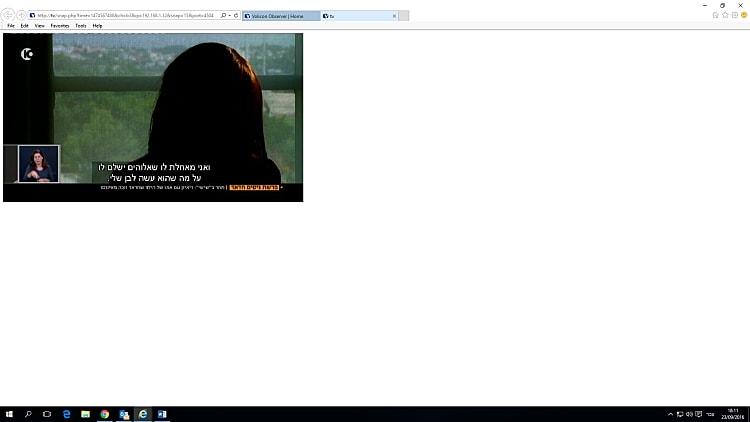Click the browser Forward arrow button

21,16
